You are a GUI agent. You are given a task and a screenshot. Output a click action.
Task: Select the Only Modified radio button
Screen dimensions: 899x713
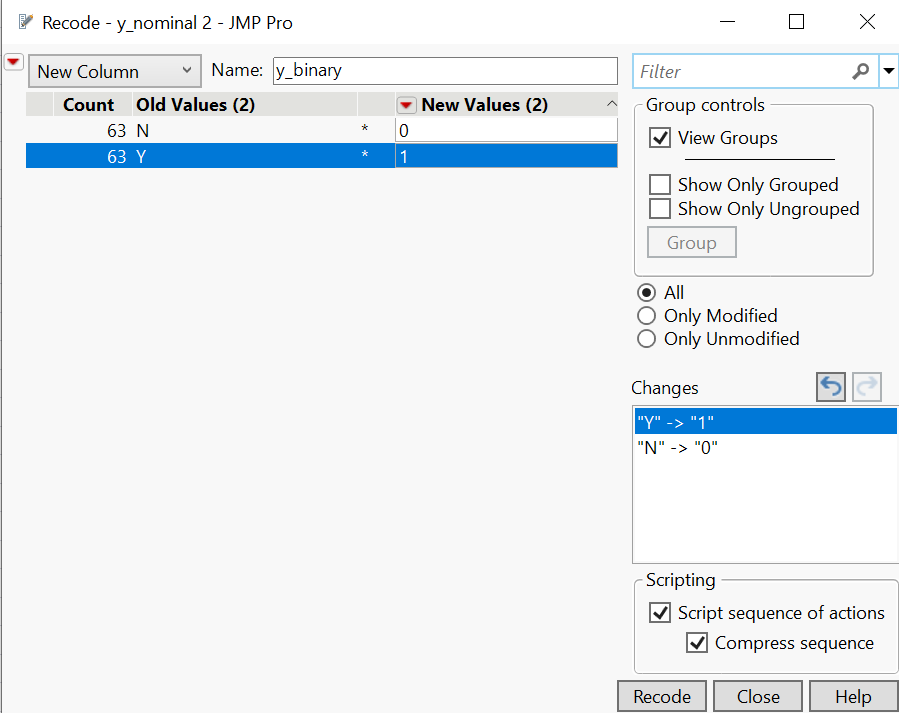(x=647, y=316)
